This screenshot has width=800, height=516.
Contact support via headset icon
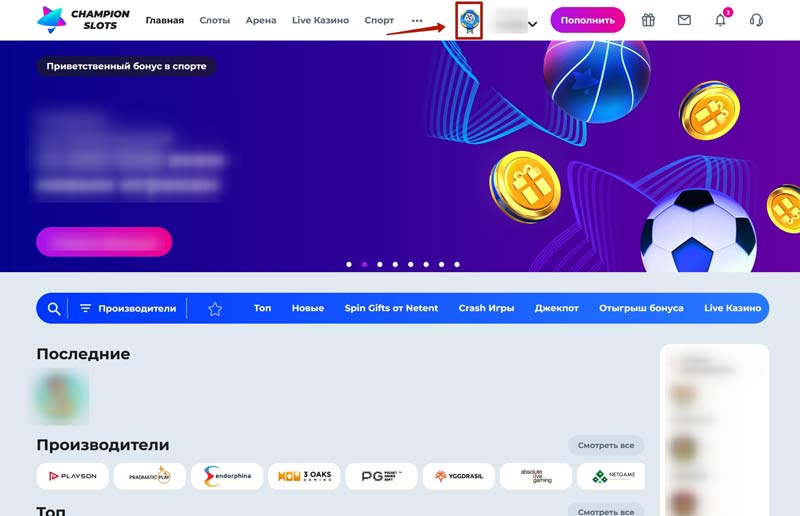click(756, 20)
